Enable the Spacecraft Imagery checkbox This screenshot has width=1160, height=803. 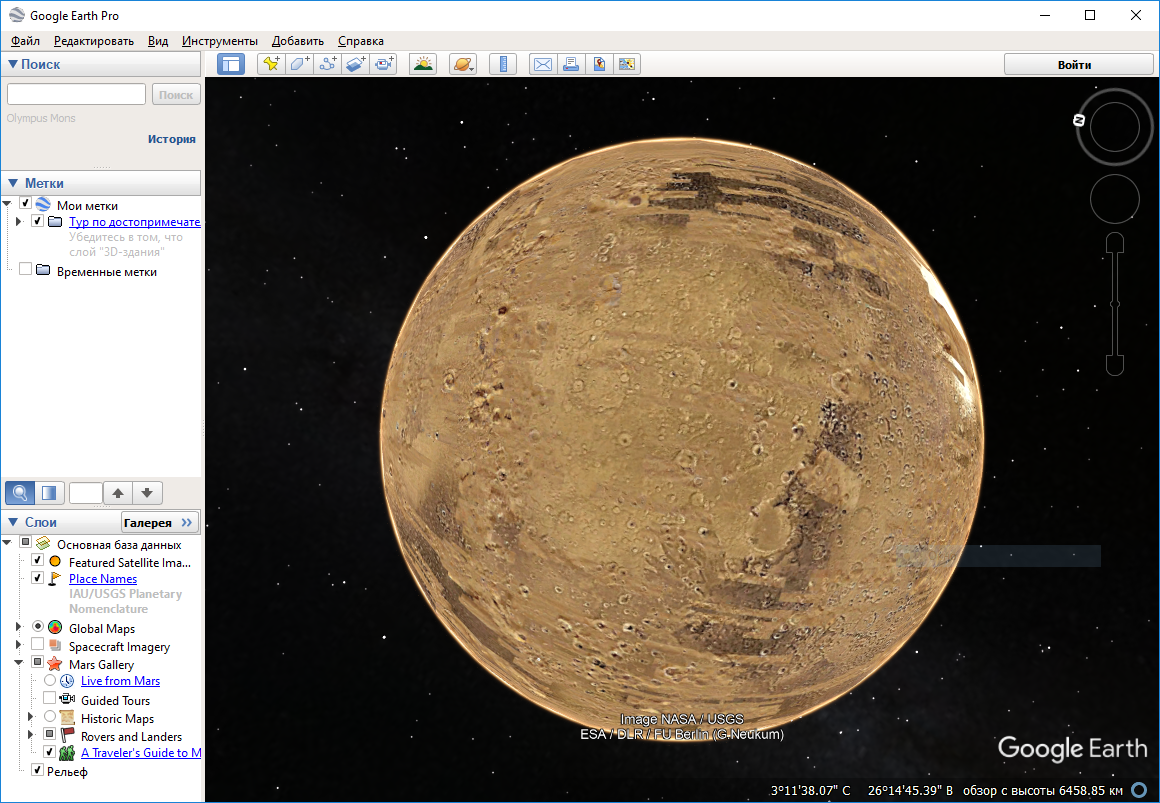(x=38, y=645)
